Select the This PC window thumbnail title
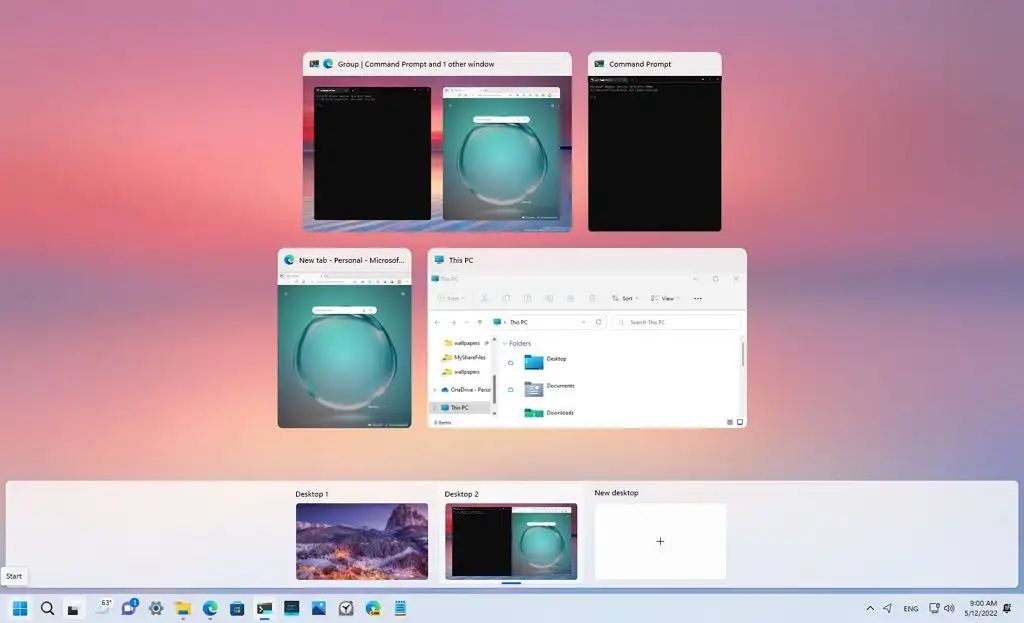 click(x=461, y=260)
